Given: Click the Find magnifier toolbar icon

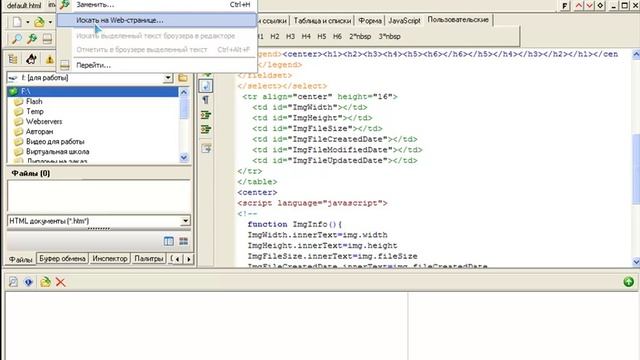Looking at the screenshot, I should point(16,39).
